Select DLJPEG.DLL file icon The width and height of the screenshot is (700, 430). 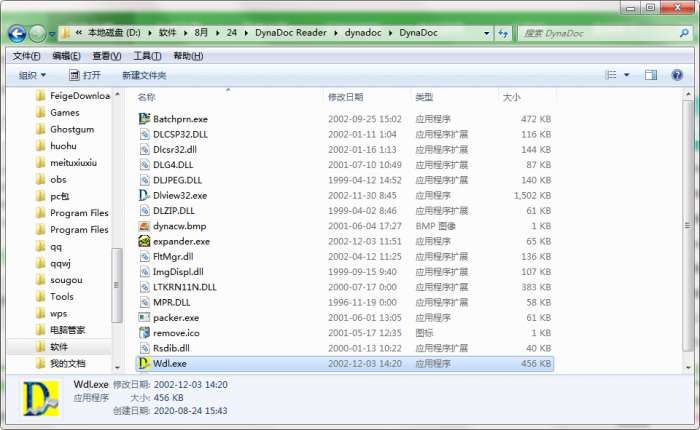[x=144, y=180]
